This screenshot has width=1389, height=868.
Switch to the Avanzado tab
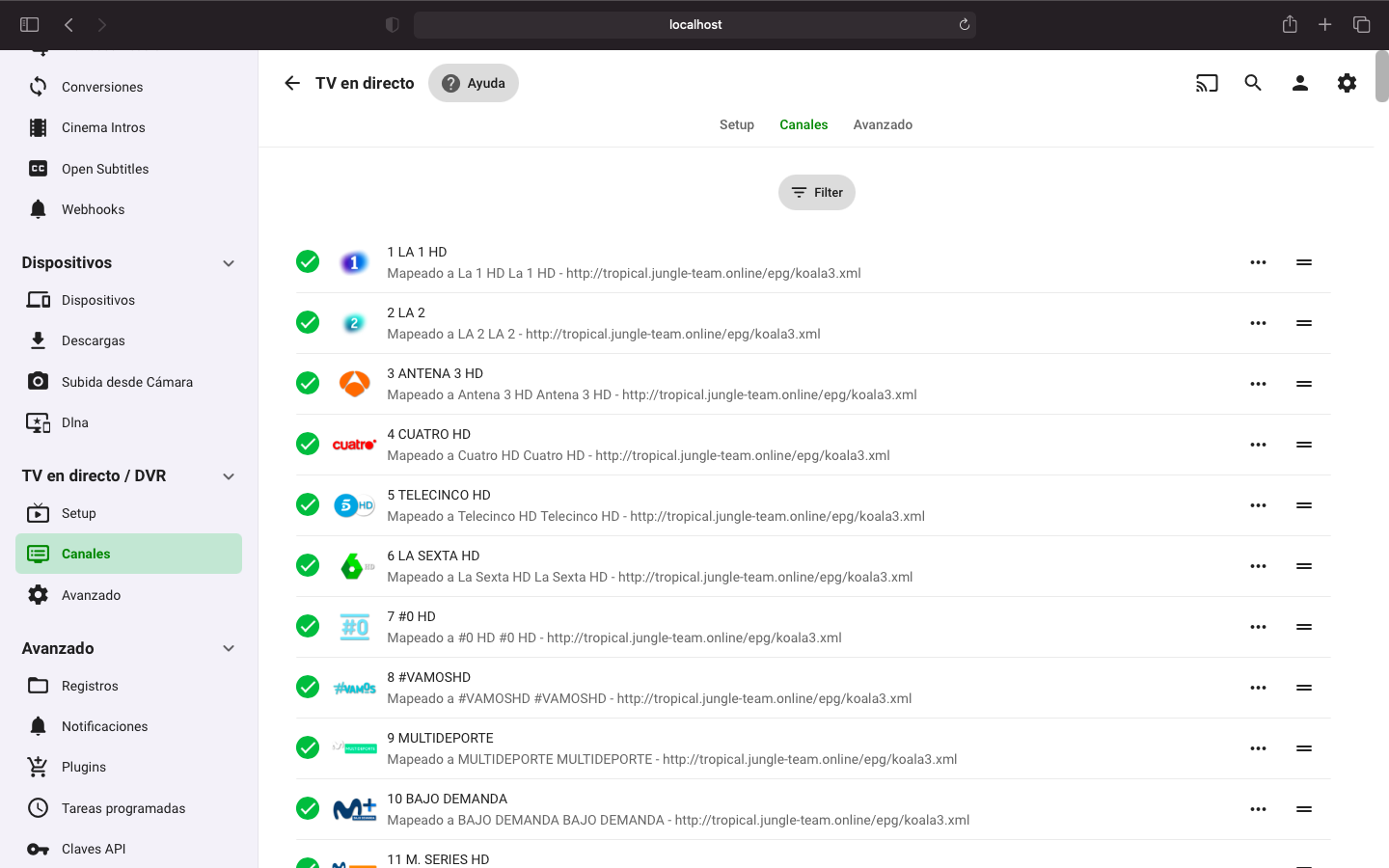tap(883, 124)
